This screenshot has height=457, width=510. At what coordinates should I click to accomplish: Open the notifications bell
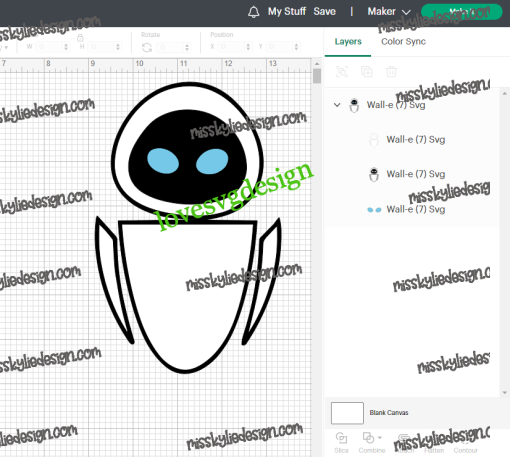click(253, 12)
